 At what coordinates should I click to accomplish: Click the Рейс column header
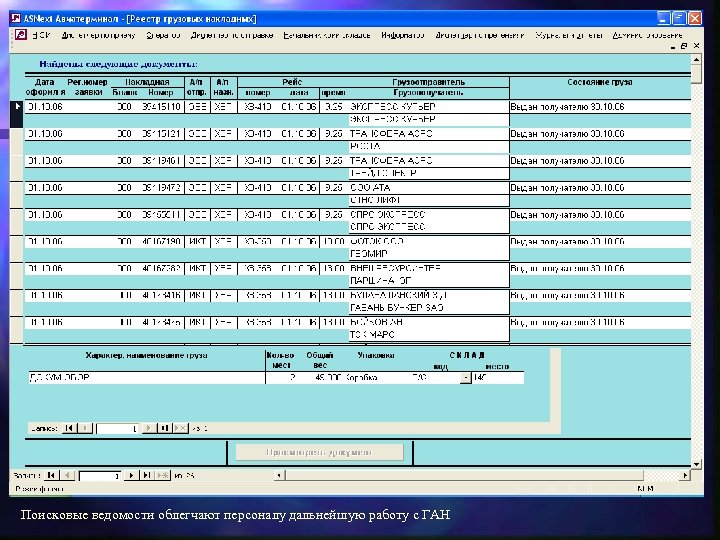coord(292,82)
